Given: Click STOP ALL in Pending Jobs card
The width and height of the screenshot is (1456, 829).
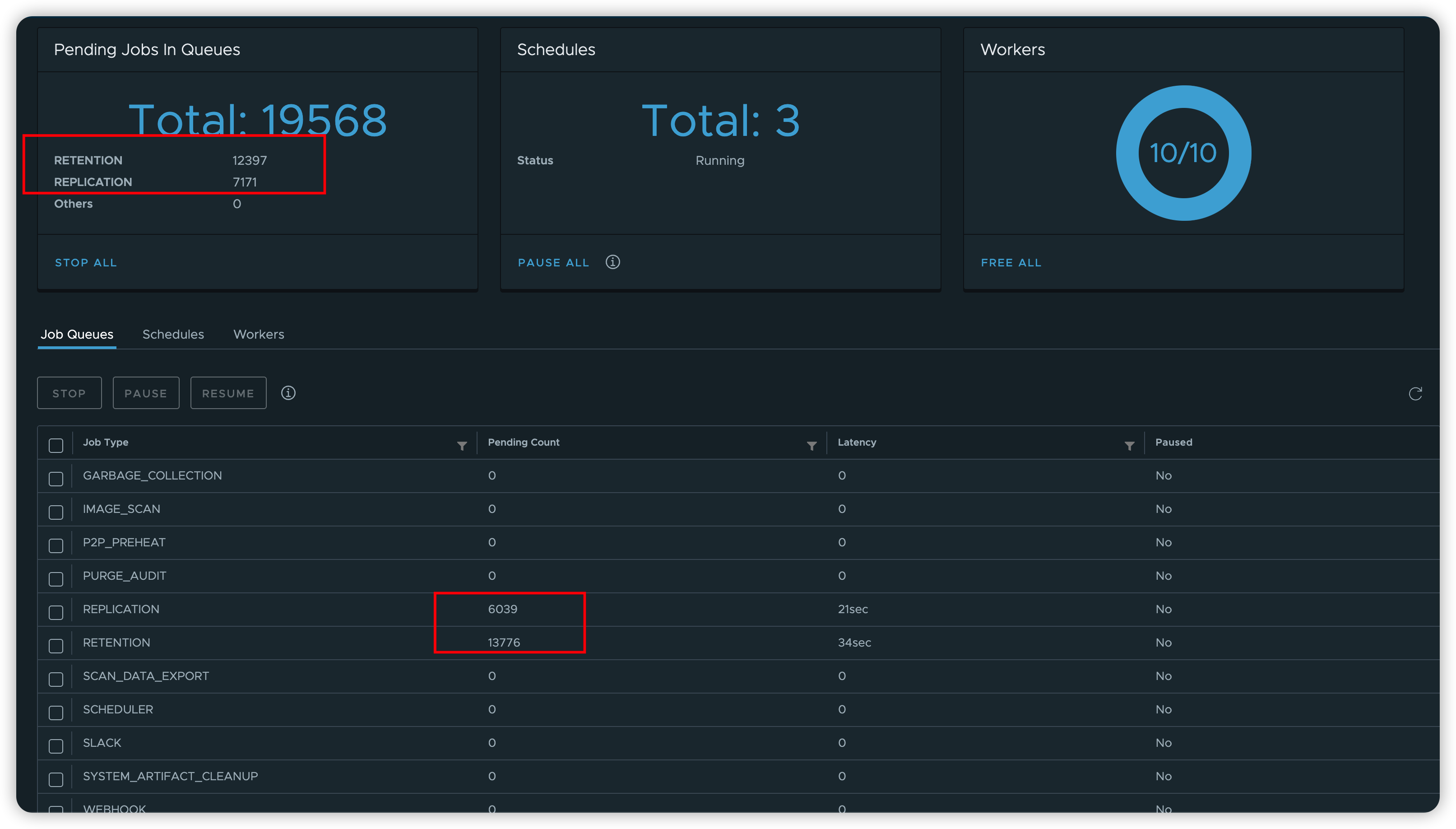Looking at the screenshot, I should tap(86, 262).
